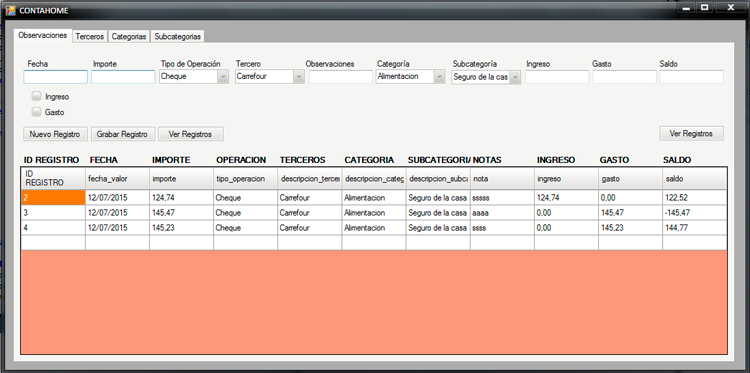Click the saldo cell '144,77'

[x=695, y=228]
